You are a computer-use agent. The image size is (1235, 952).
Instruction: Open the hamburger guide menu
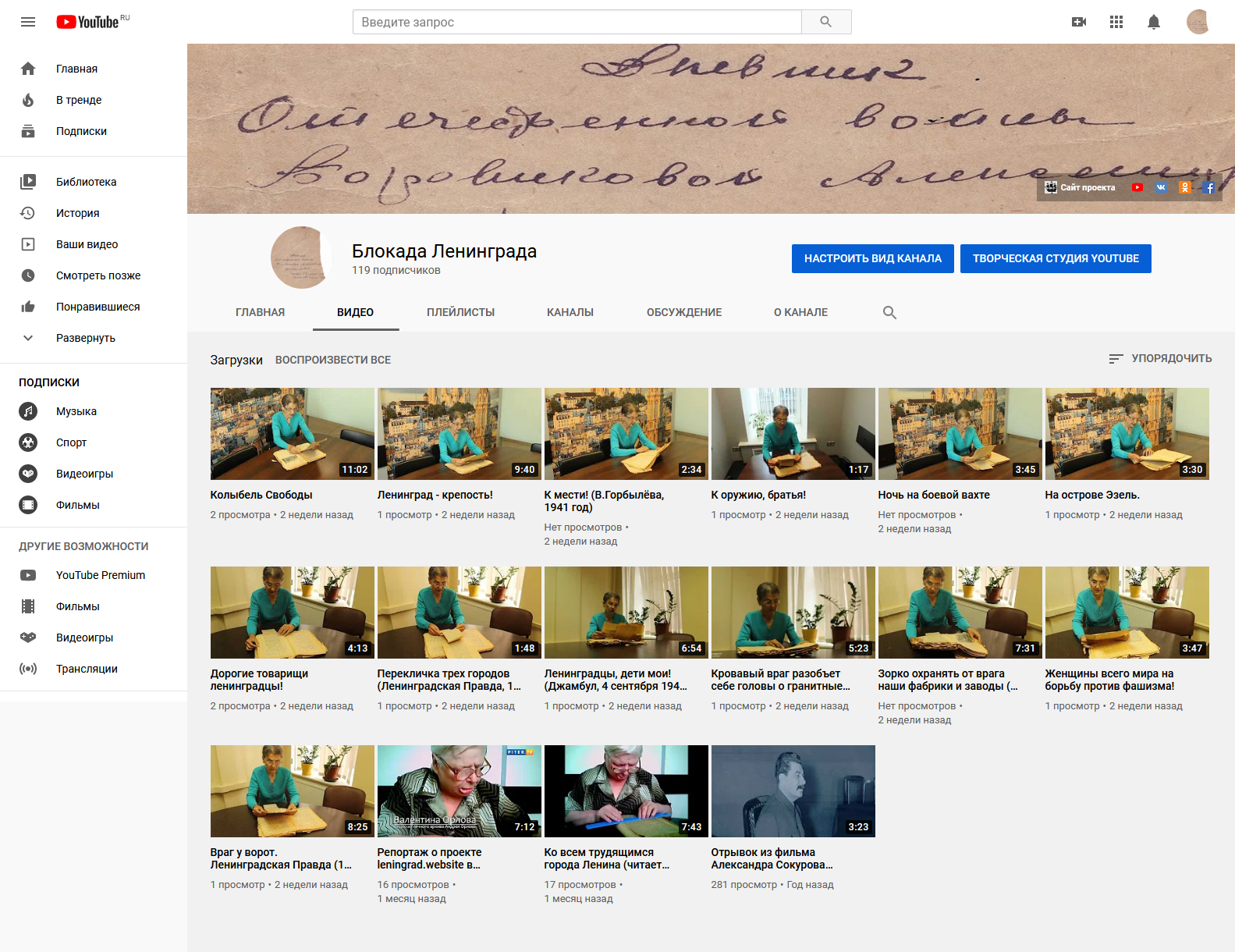[x=28, y=22]
